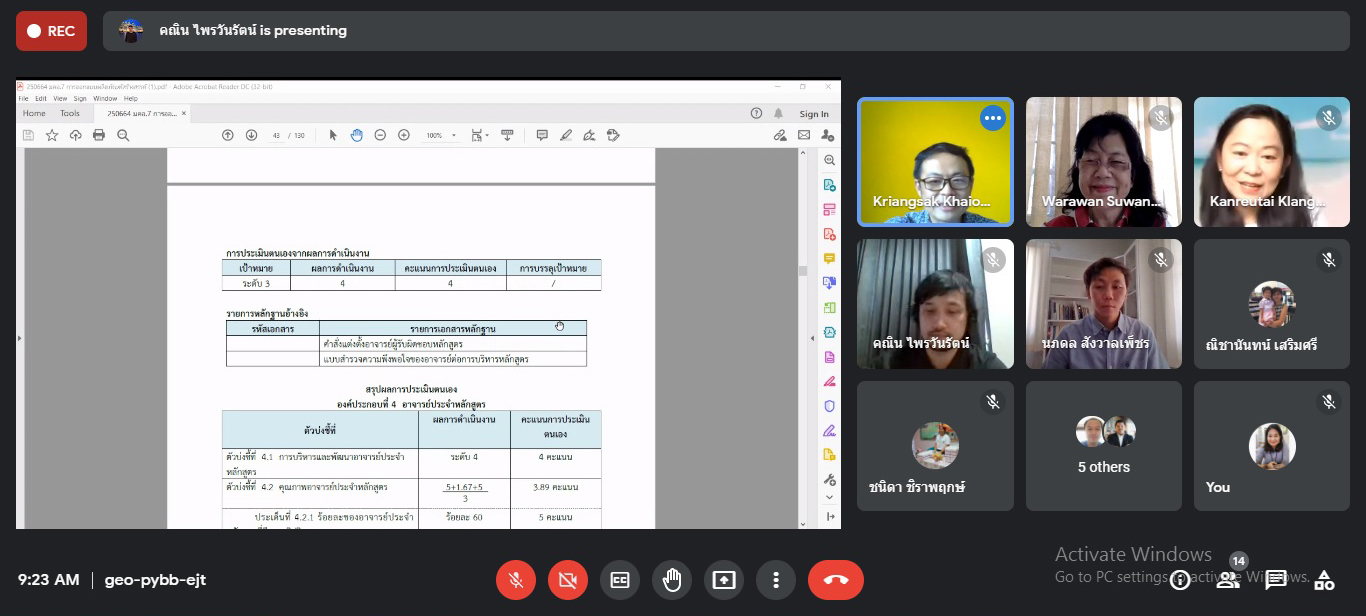This screenshot has width=1366, height=616.
Task: Open the Activities panel icon
Action: click(1324, 580)
